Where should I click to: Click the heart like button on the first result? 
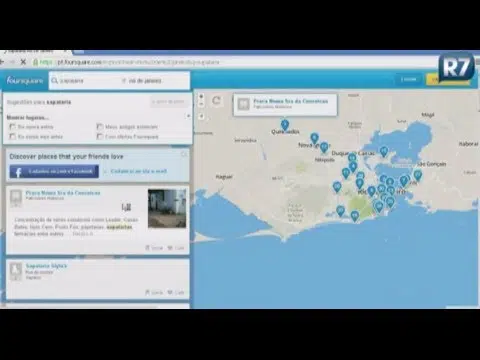point(176,248)
